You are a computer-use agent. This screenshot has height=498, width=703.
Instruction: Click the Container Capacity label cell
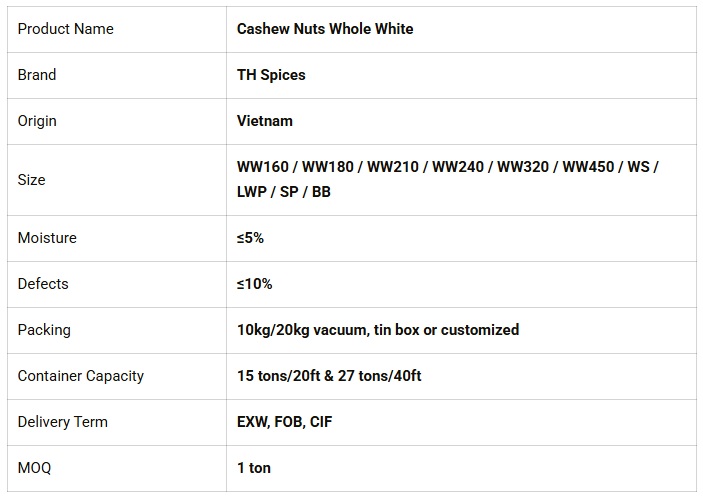81,376
